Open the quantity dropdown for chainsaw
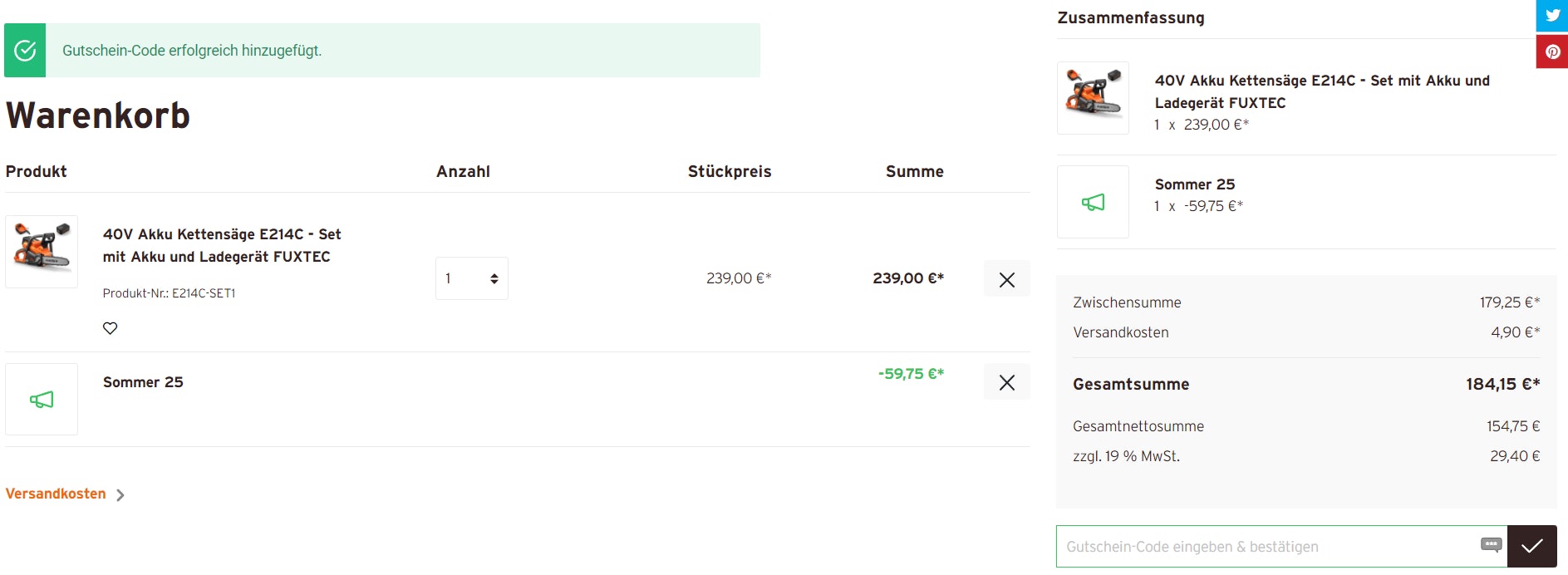The image size is (1568, 575). pyautogui.click(x=471, y=278)
